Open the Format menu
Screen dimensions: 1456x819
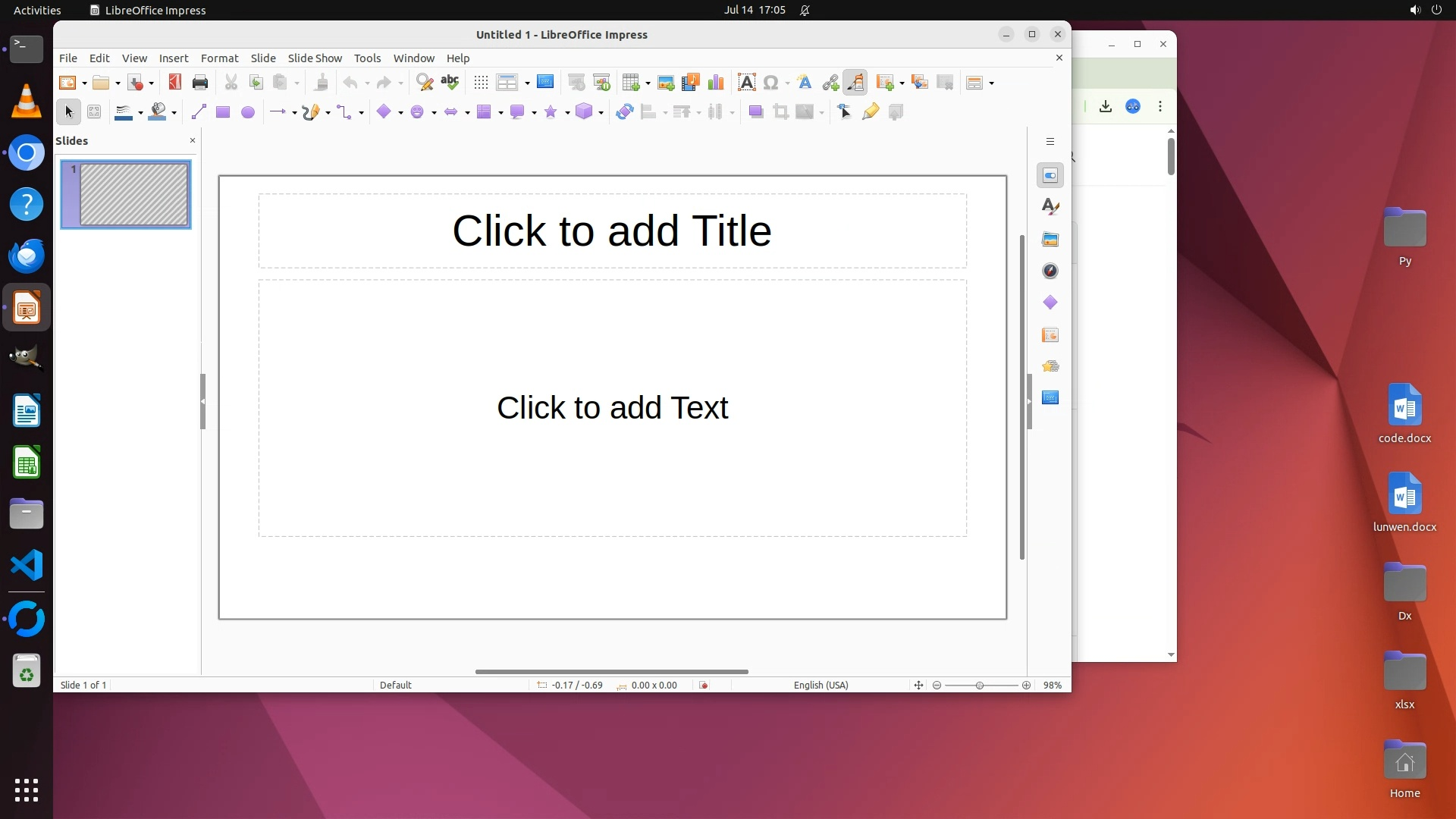click(x=219, y=58)
